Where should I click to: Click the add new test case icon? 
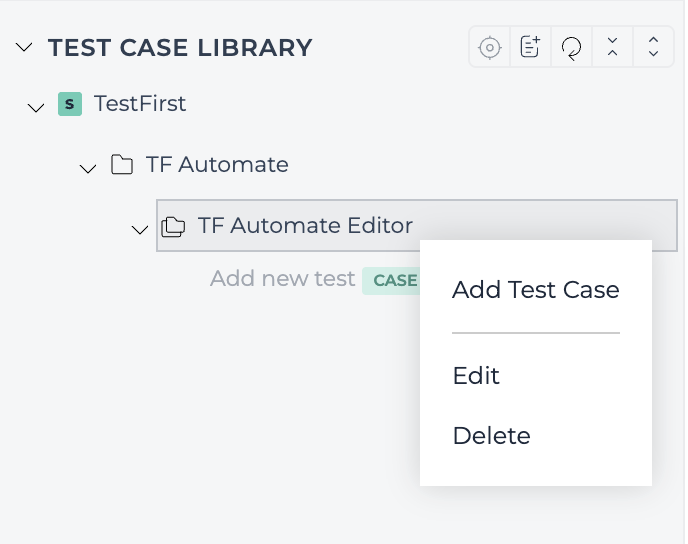[x=530, y=47]
